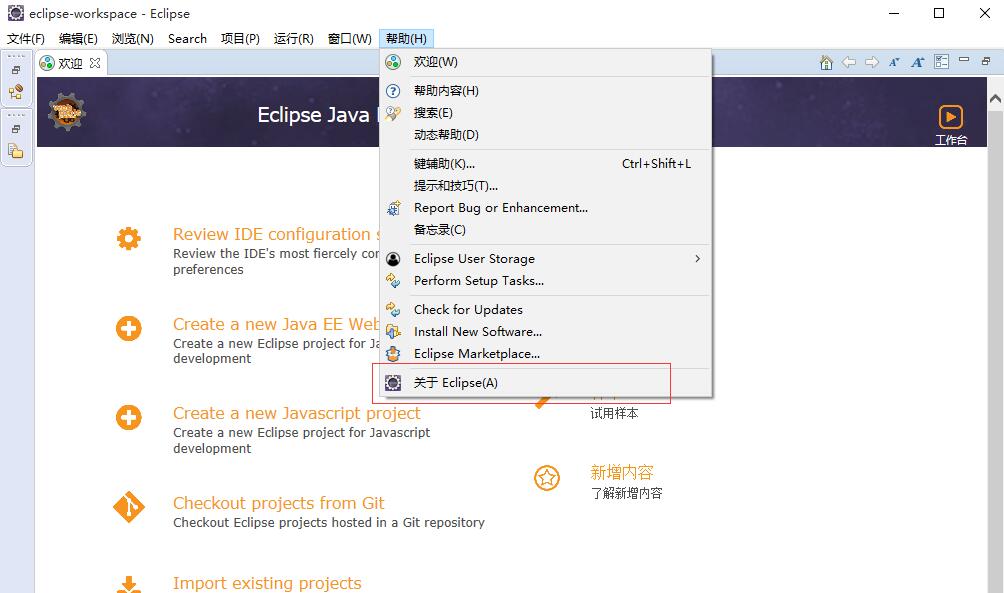Open Import existing projects link
Viewport: 1004px width, 593px height.
267,583
